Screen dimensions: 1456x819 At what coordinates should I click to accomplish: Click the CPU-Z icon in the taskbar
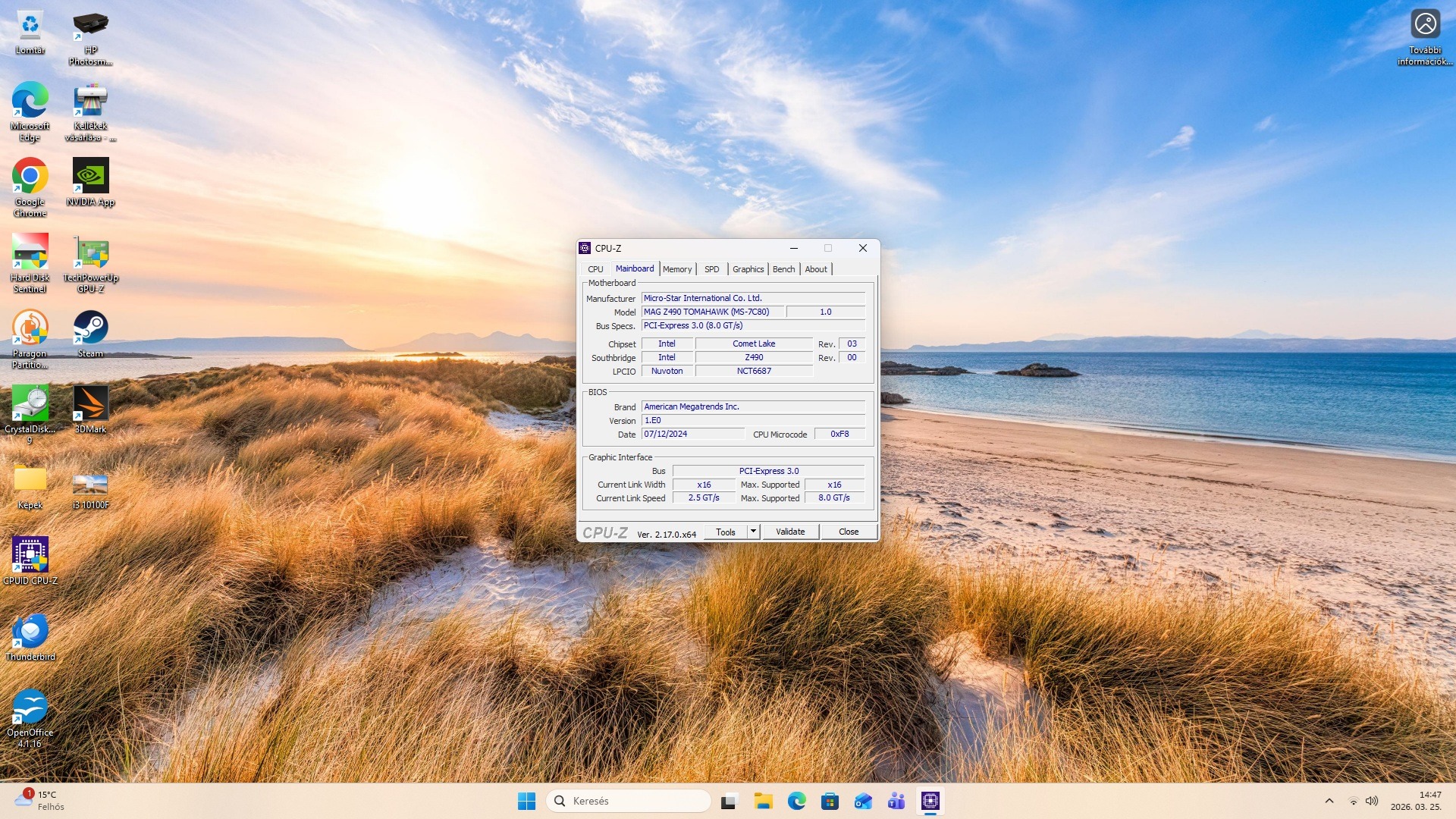[x=930, y=801]
